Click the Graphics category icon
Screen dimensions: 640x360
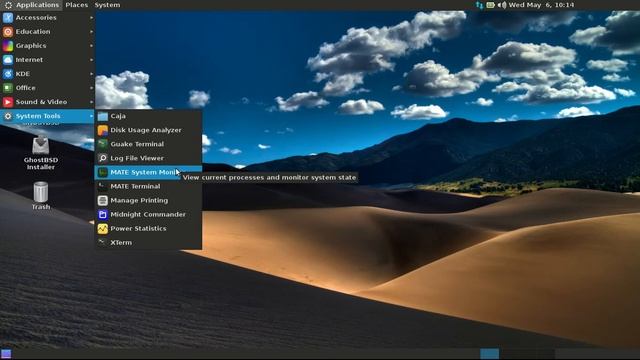[x=8, y=46]
